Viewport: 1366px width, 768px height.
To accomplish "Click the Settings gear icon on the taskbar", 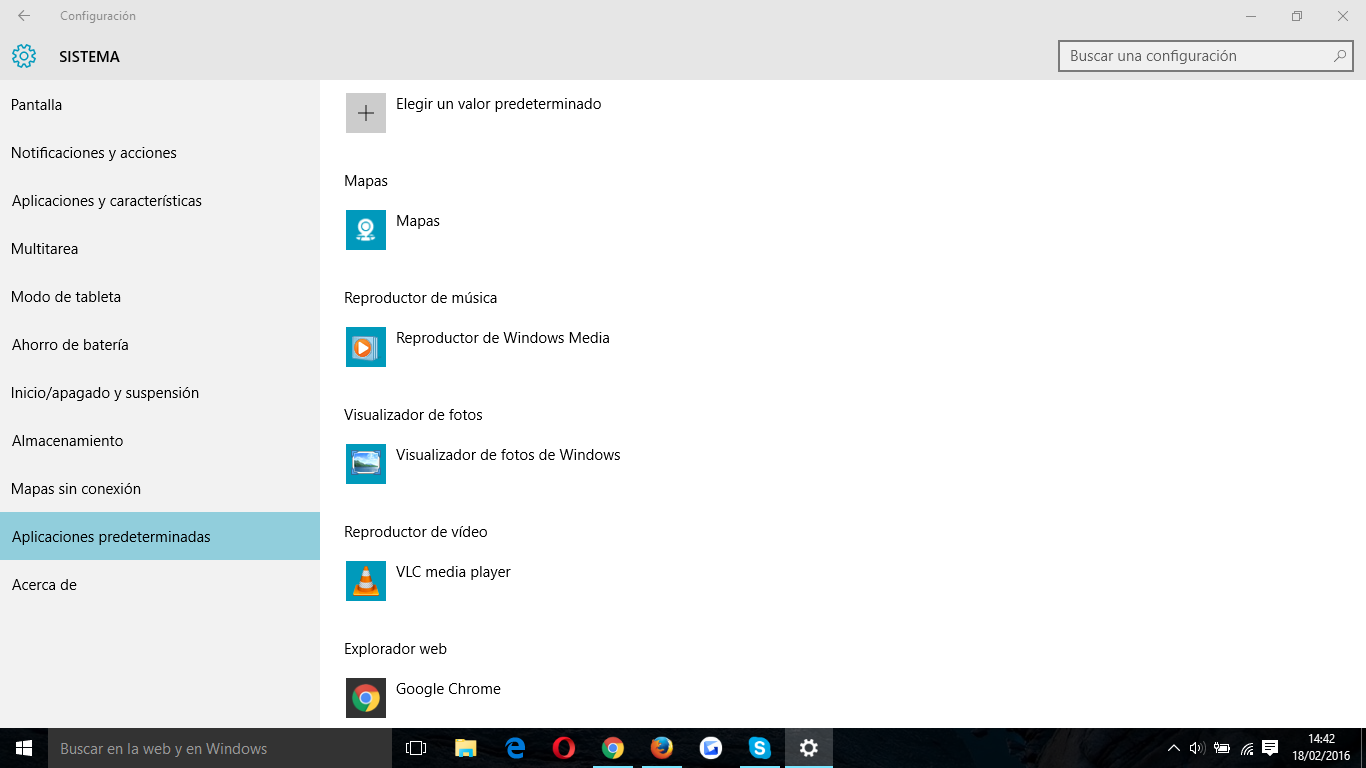I will pos(809,748).
